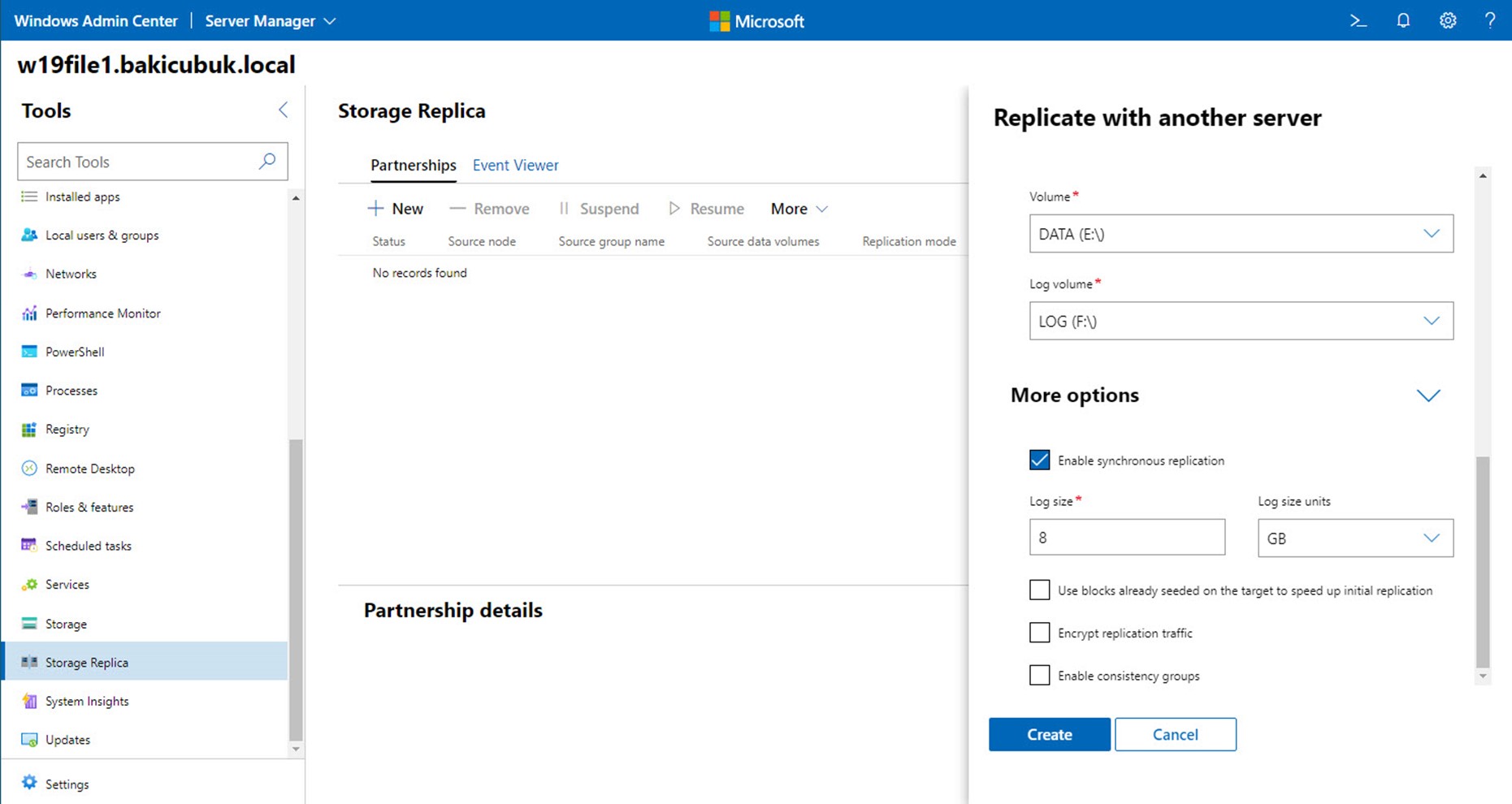Click Search Tools input box
Image resolution: width=1512 pixels, height=804 pixels.
click(153, 162)
